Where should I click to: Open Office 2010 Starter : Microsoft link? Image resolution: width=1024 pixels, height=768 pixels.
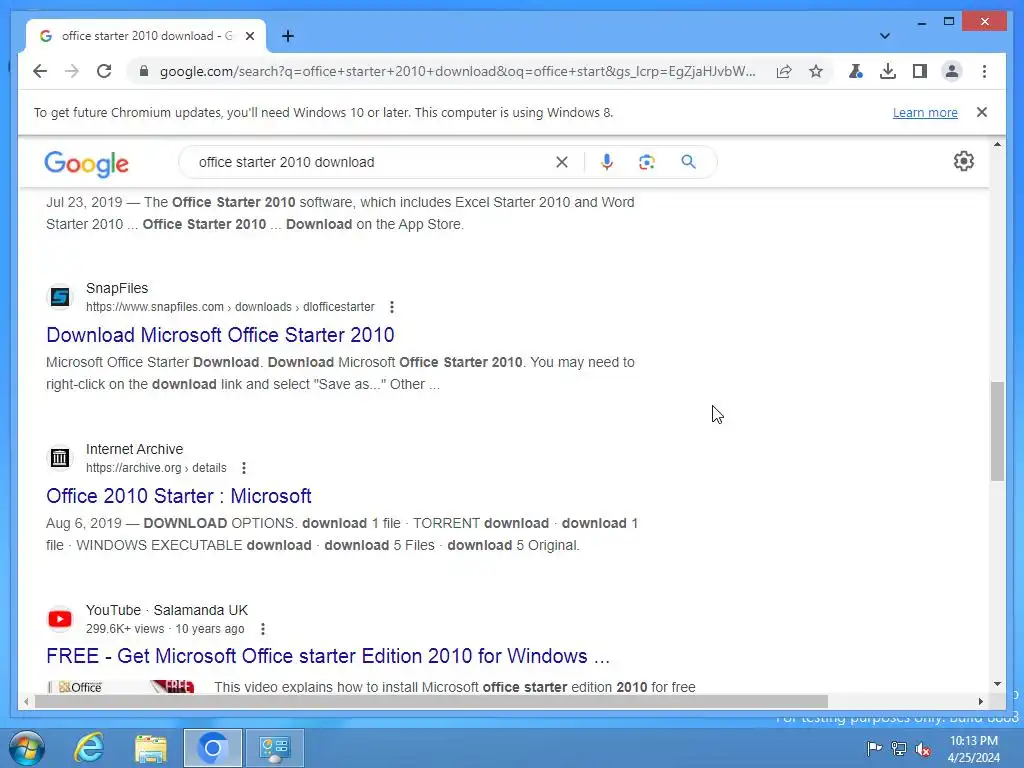point(178,496)
